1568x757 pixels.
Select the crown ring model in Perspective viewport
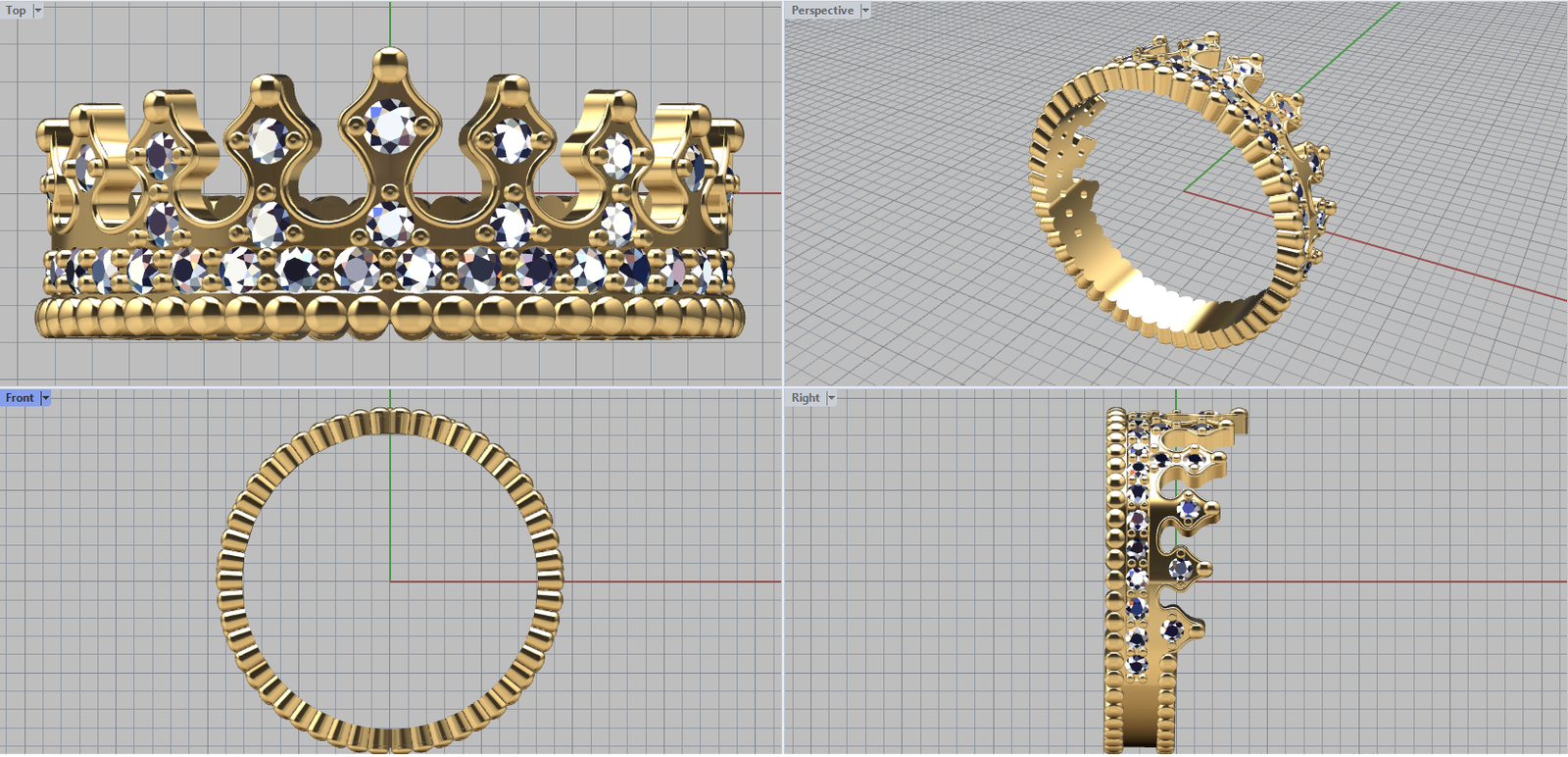tap(1181, 189)
